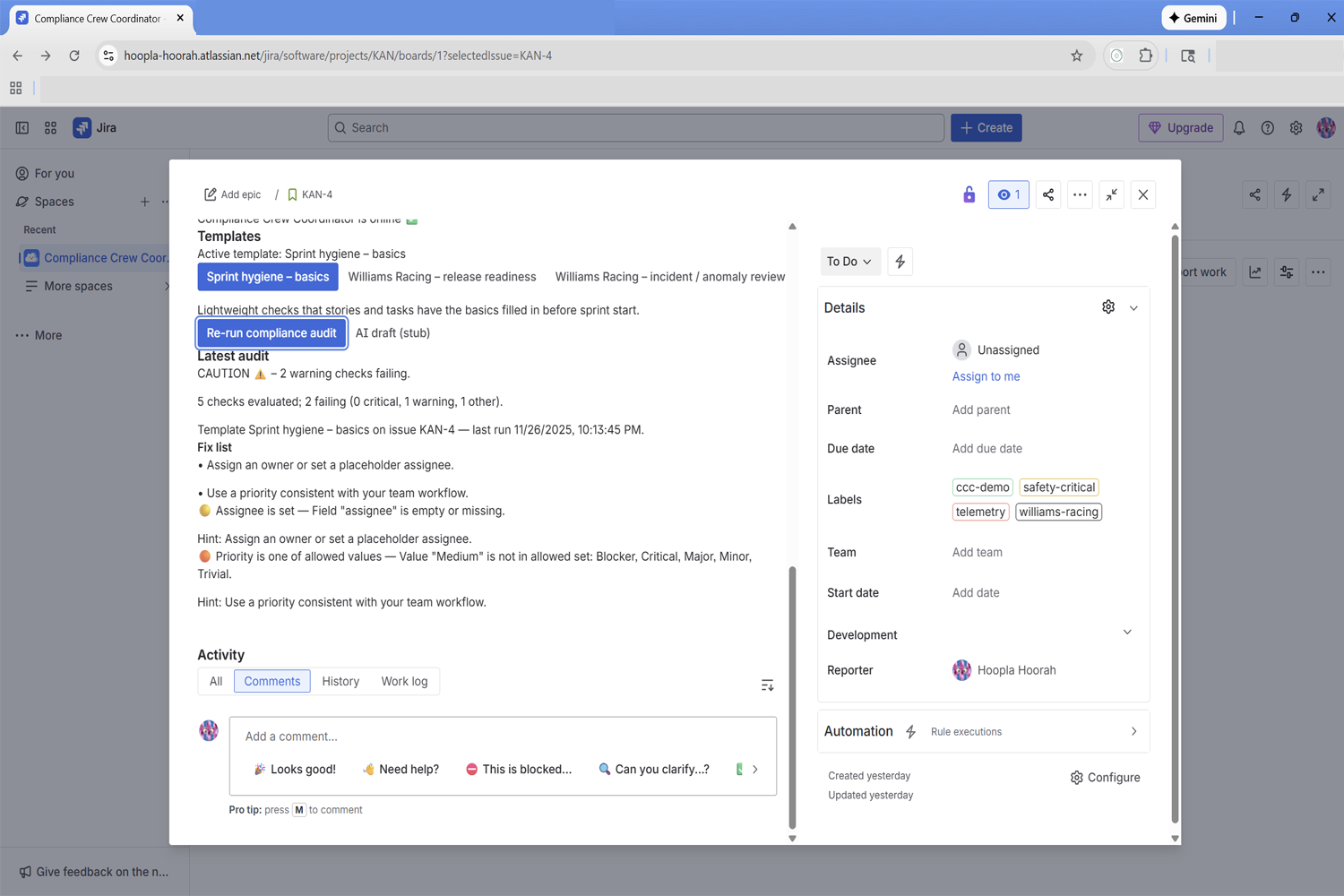Click Add due date field

point(987,448)
